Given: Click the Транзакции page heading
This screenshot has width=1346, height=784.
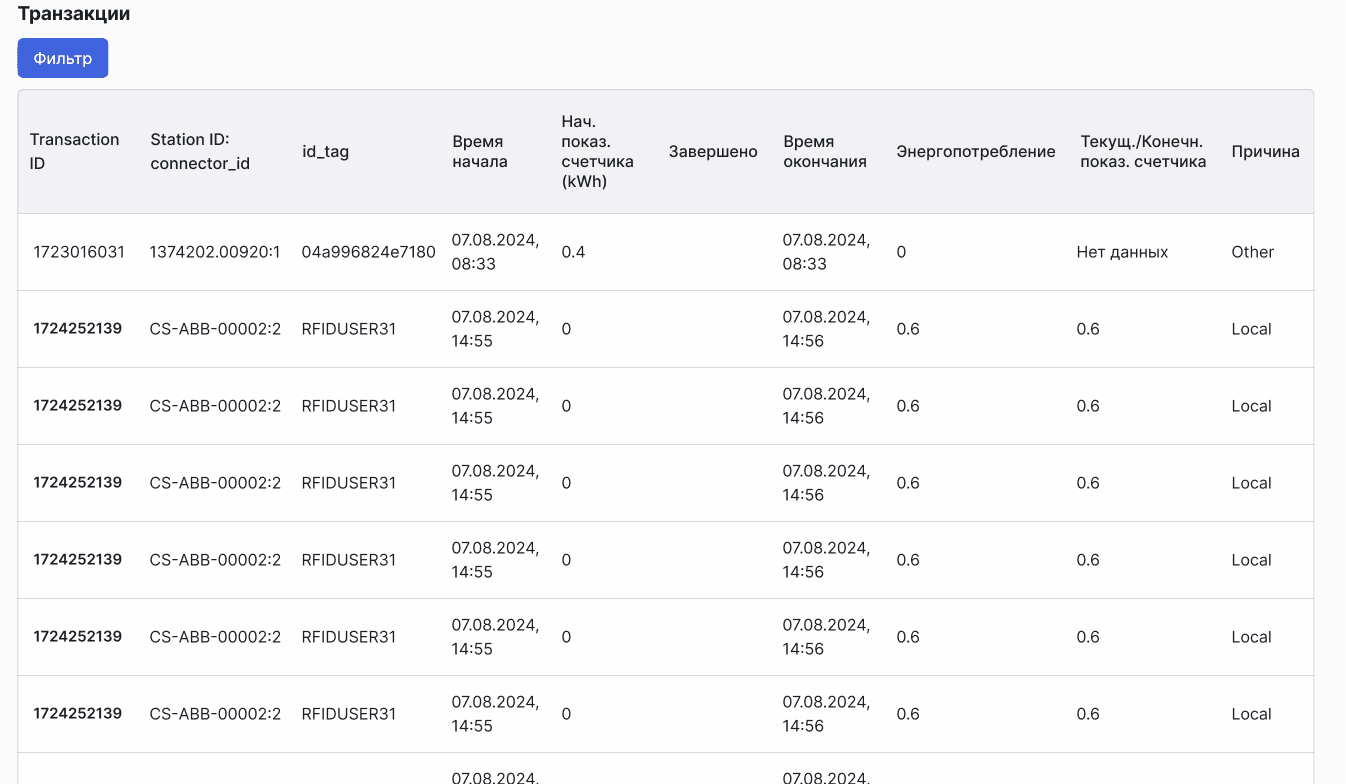Looking at the screenshot, I should [74, 14].
